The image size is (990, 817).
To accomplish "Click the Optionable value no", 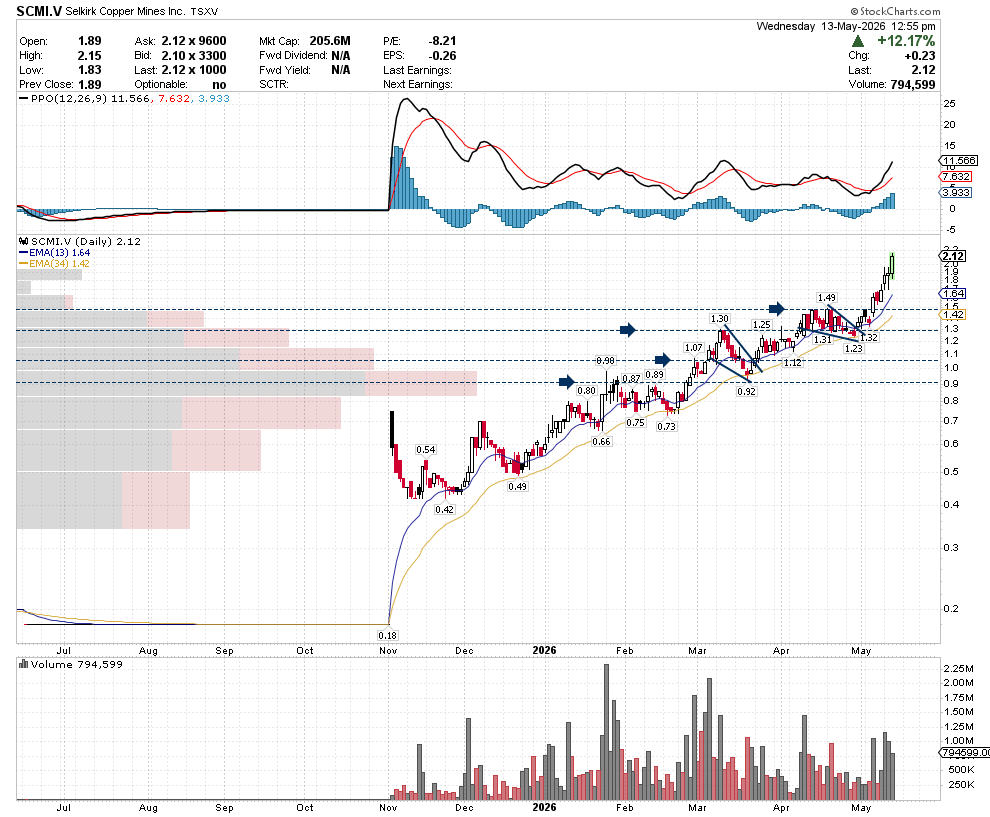I will 219,85.
